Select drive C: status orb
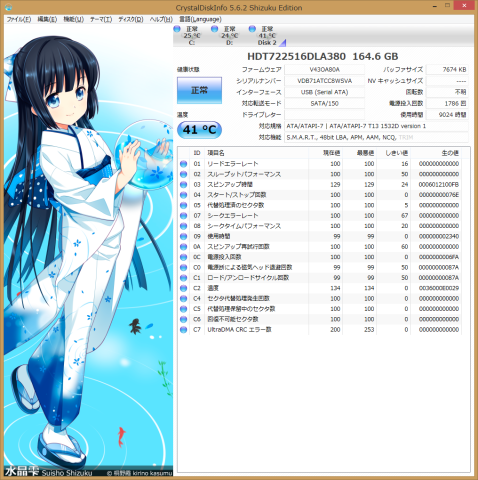478x480 pixels. [177, 29]
